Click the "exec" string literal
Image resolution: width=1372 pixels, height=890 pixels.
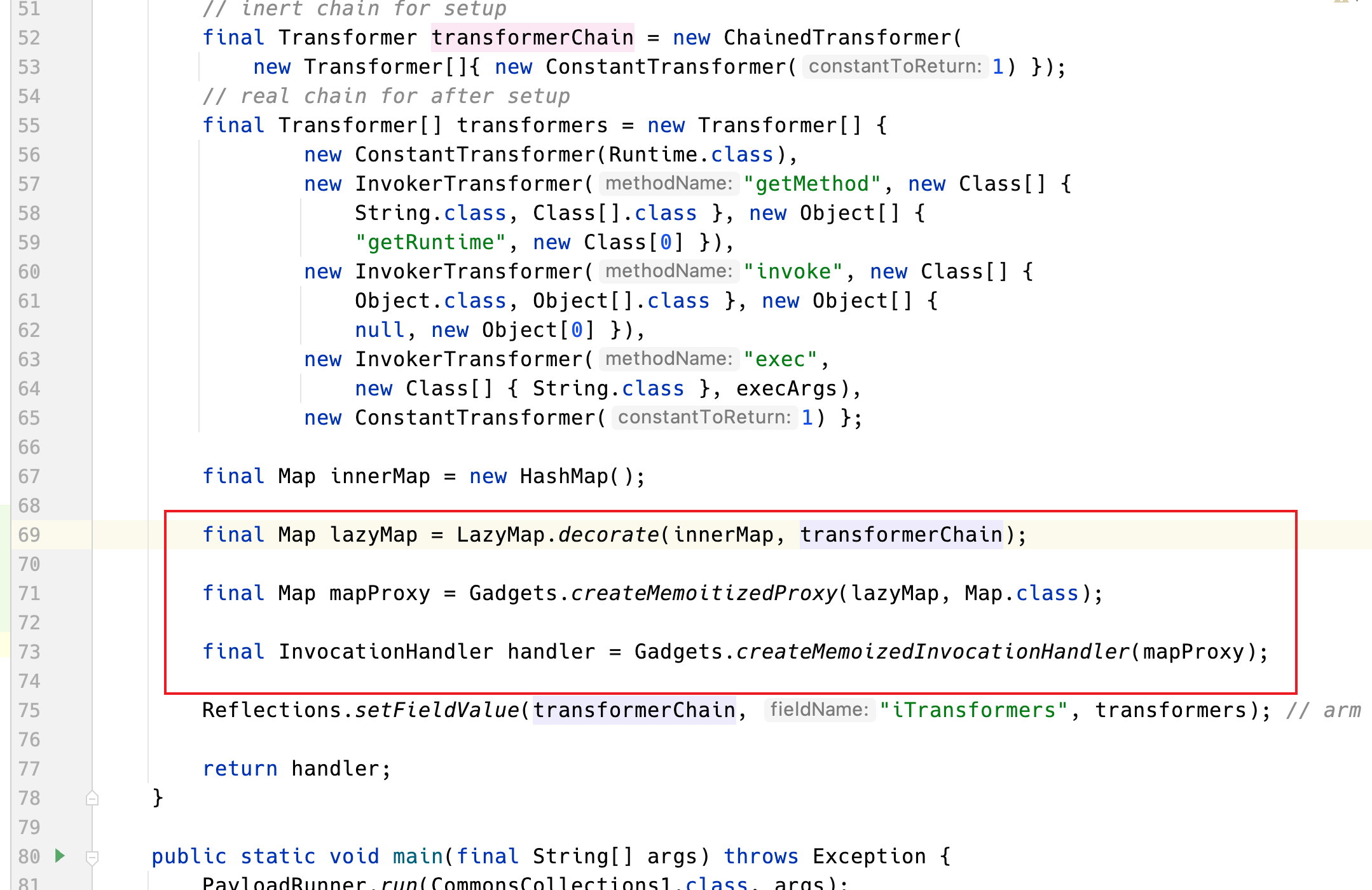[780, 359]
